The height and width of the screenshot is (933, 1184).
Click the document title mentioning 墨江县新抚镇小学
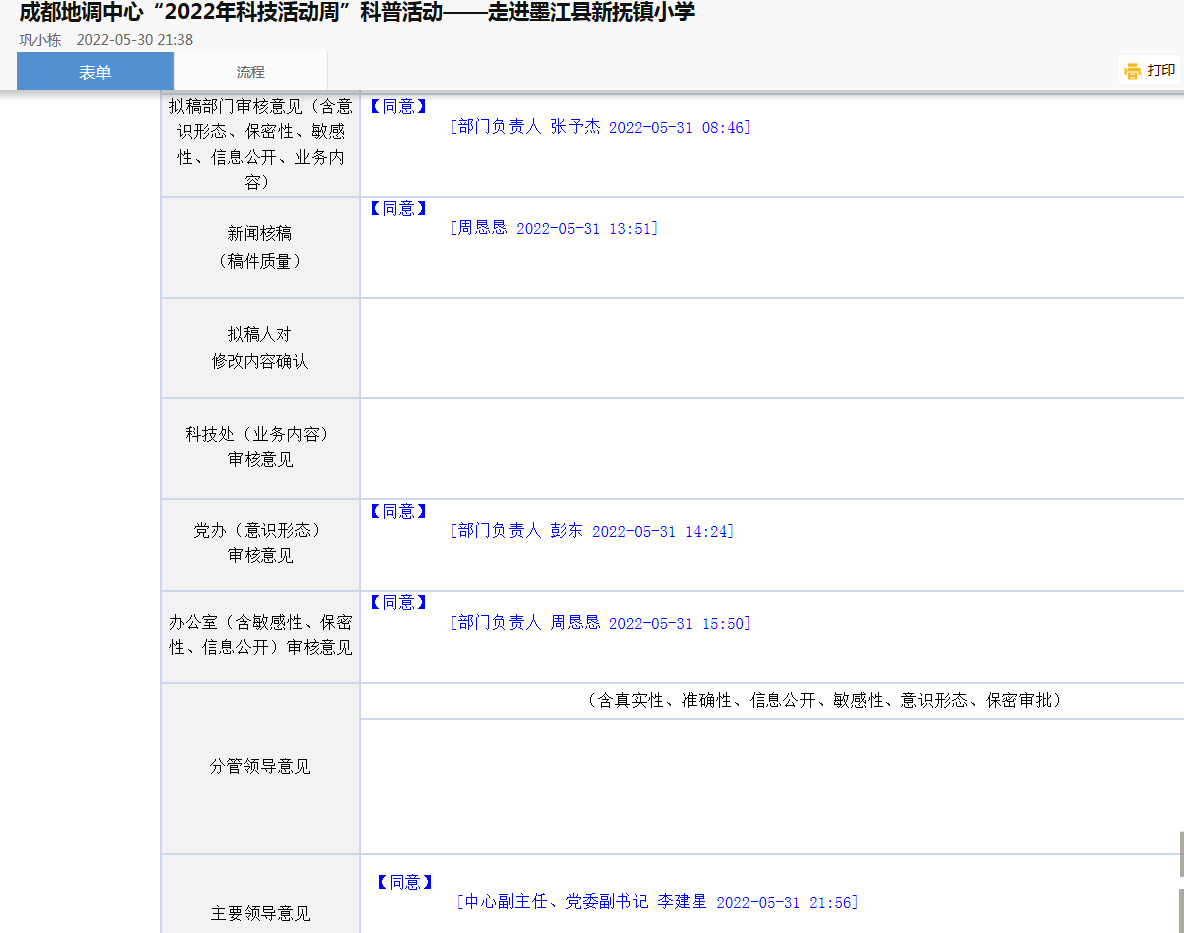pos(357,13)
